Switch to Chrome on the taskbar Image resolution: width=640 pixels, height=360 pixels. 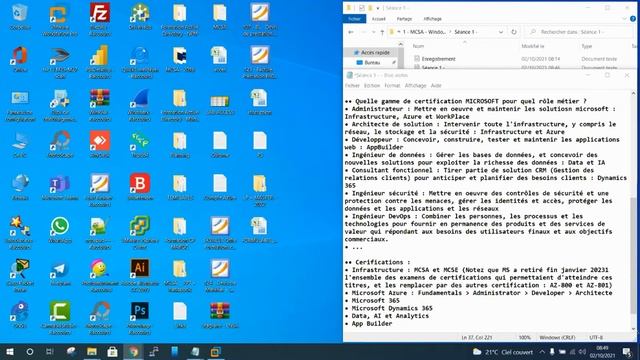(133, 351)
